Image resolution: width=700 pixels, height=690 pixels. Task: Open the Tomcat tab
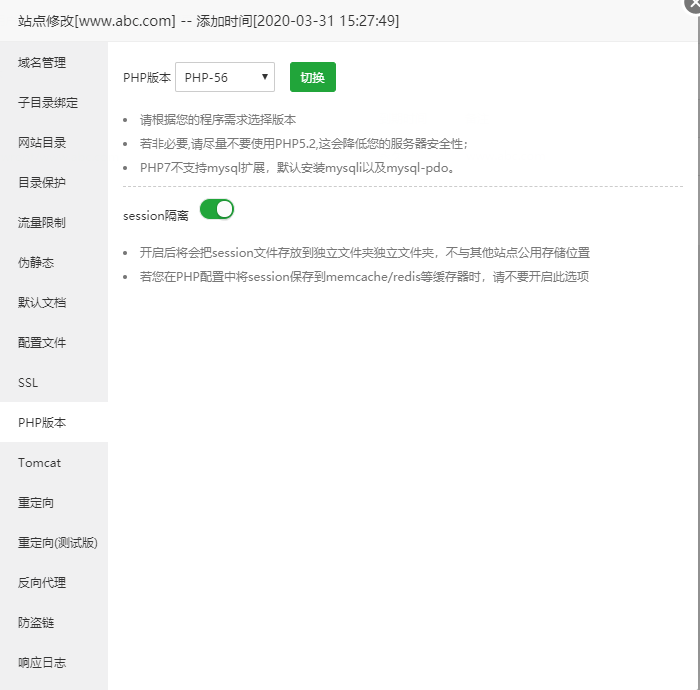click(54, 462)
